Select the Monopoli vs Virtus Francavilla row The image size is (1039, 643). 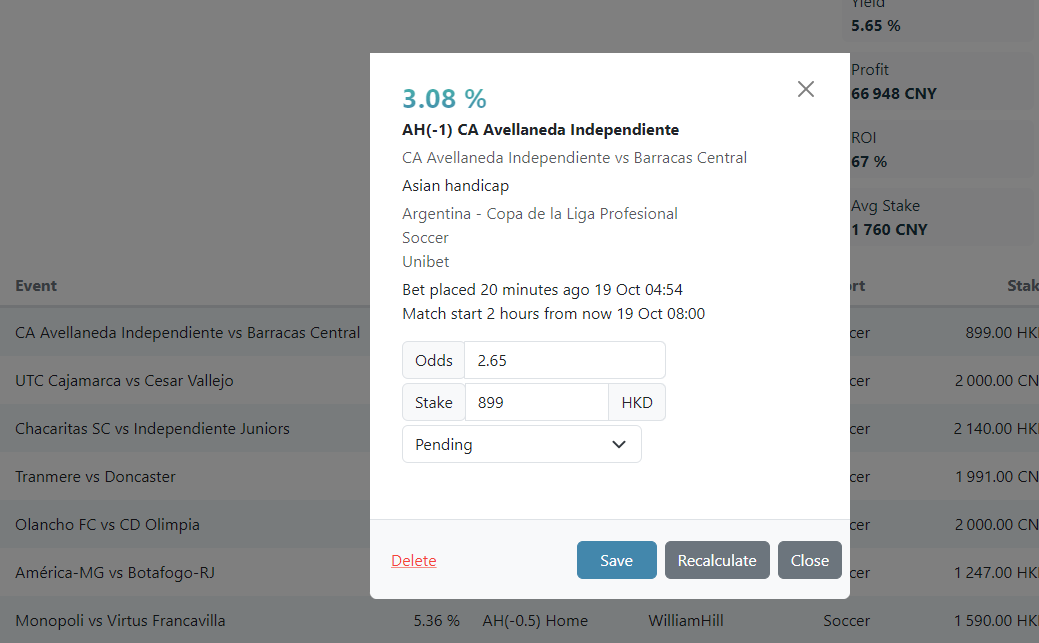[520, 620]
